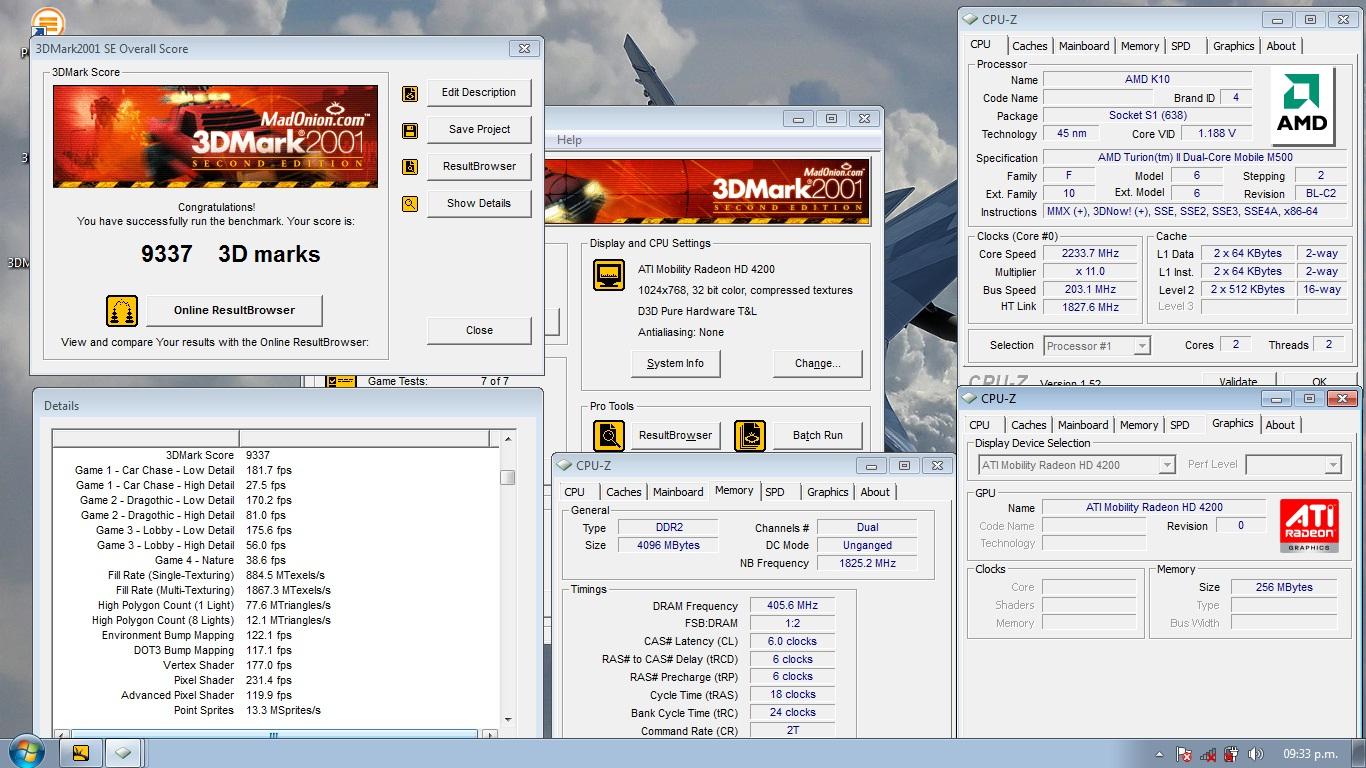This screenshot has width=1366, height=768.
Task: Open the Help menu in 3DMark2001 window
Action: [x=569, y=140]
